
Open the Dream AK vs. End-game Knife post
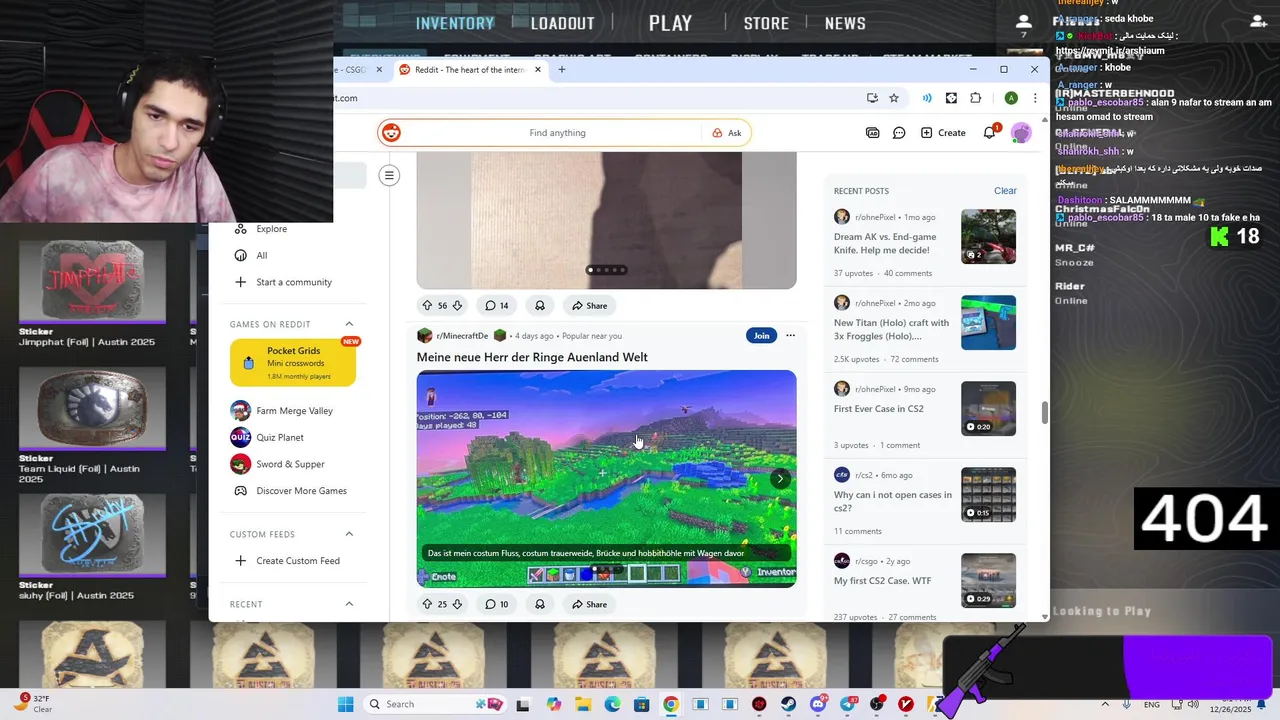(884, 243)
